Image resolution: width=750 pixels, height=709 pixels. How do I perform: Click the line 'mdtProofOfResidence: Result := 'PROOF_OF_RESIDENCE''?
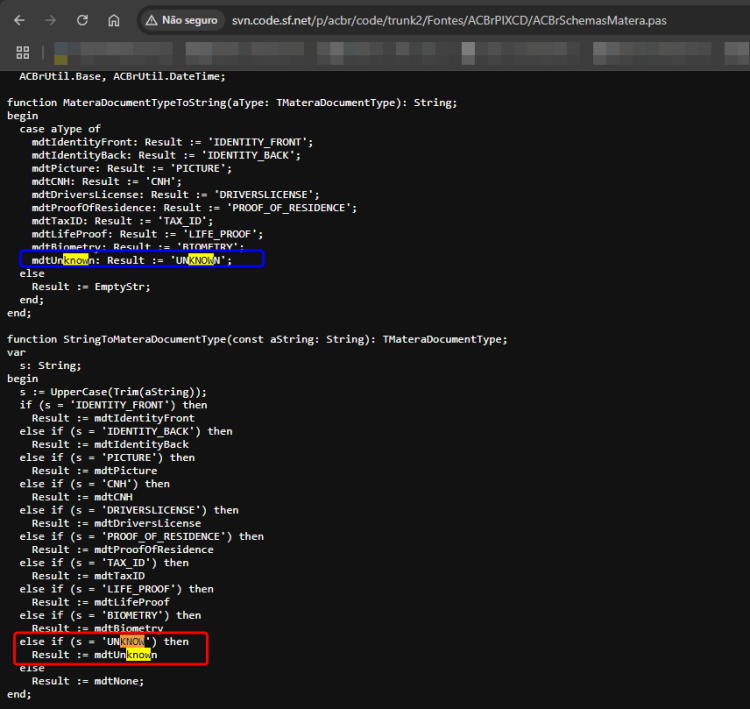tap(194, 208)
